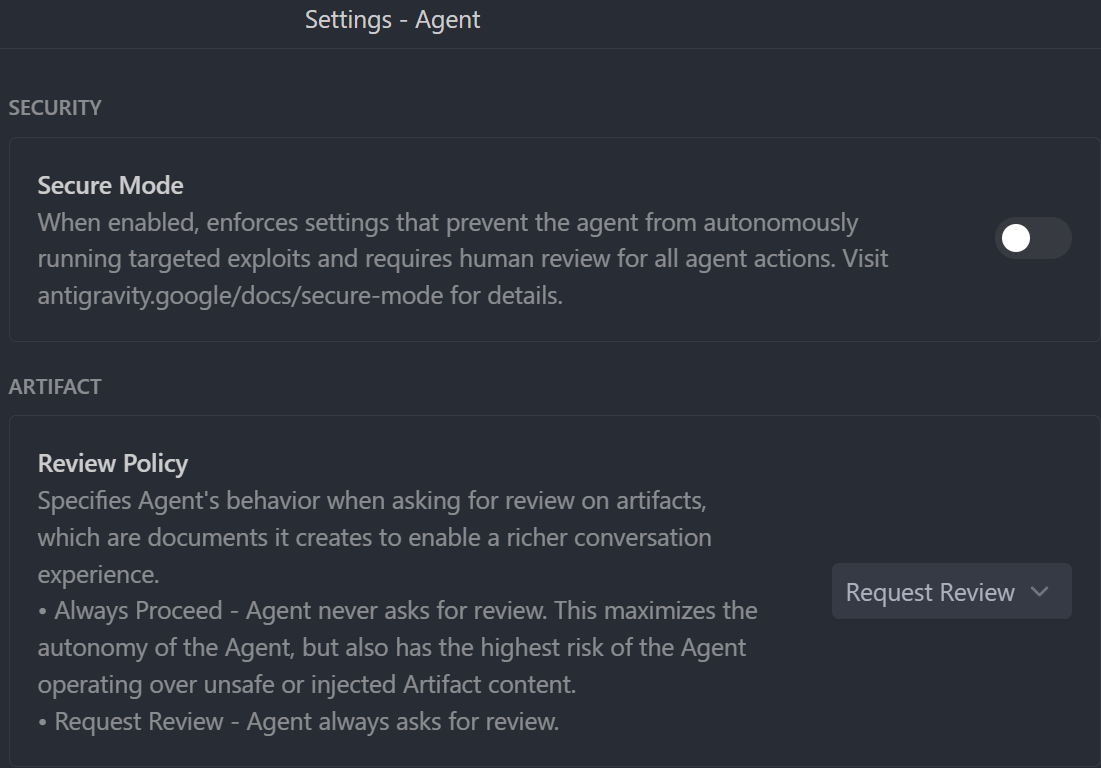This screenshot has width=1101, height=768.
Task: Click the Review Policy heading
Action: [x=113, y=463]
